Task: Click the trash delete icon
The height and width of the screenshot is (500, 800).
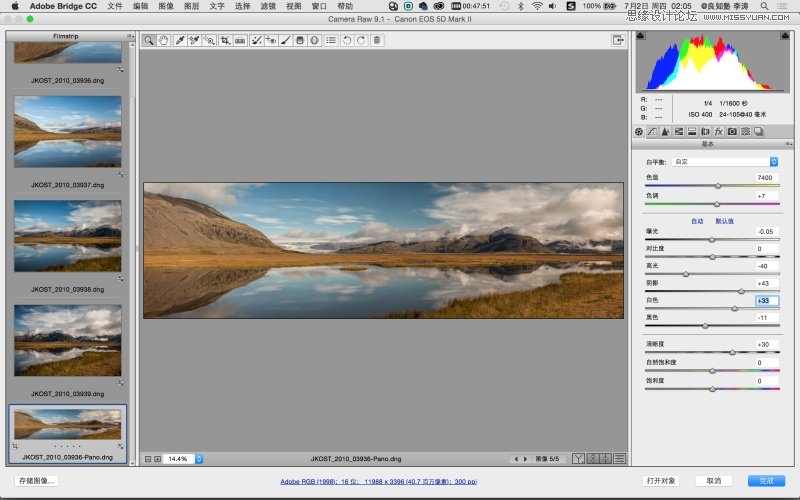Action: pyautogui.click(x=376, y=40)
